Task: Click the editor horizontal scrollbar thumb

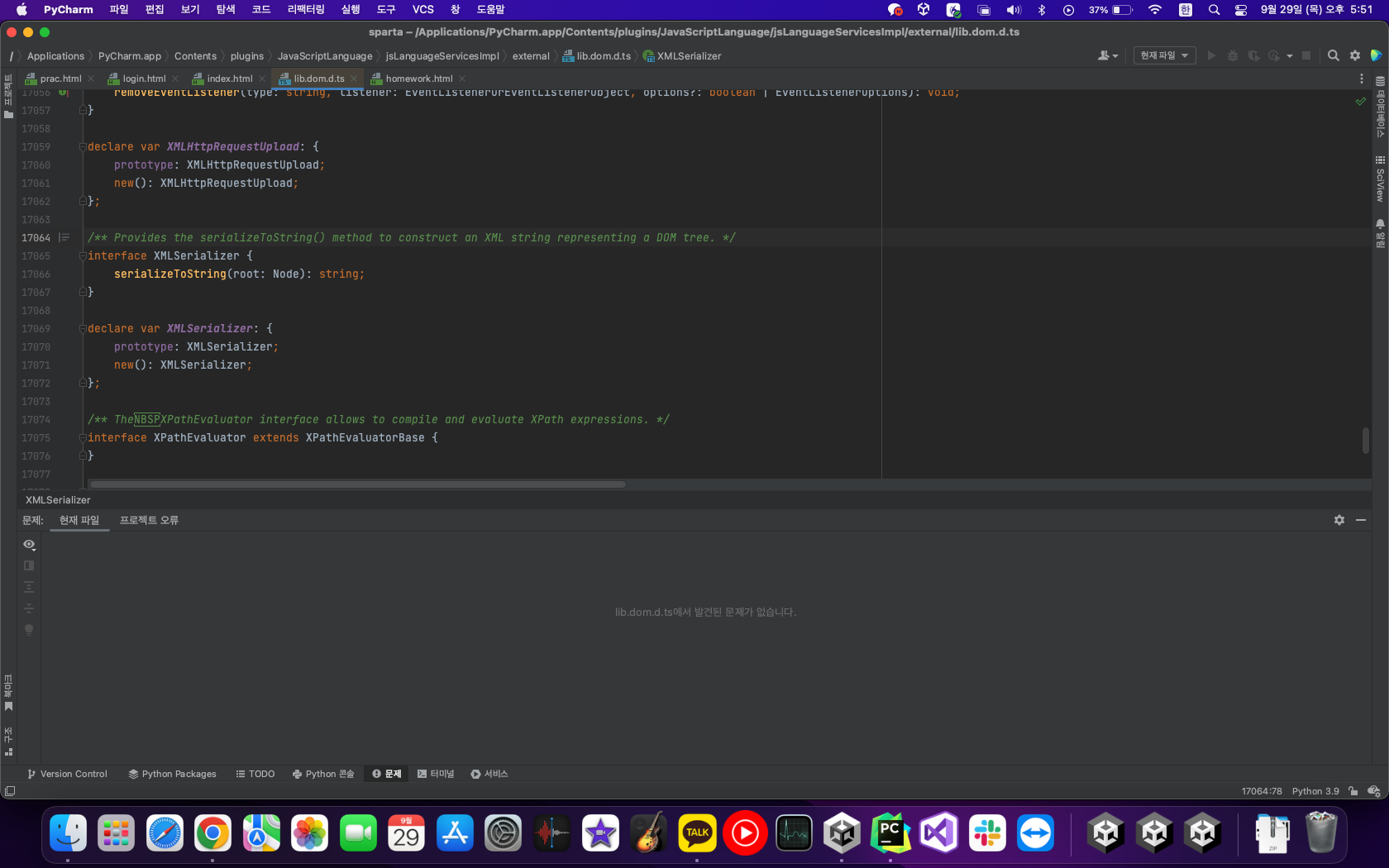Action: (357, 484)
